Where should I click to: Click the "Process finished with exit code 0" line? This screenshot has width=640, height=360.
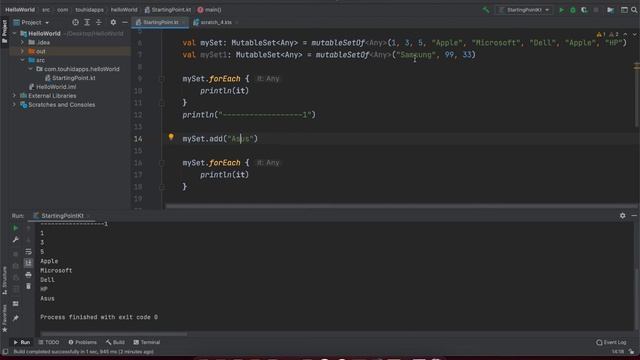point(99,317)
